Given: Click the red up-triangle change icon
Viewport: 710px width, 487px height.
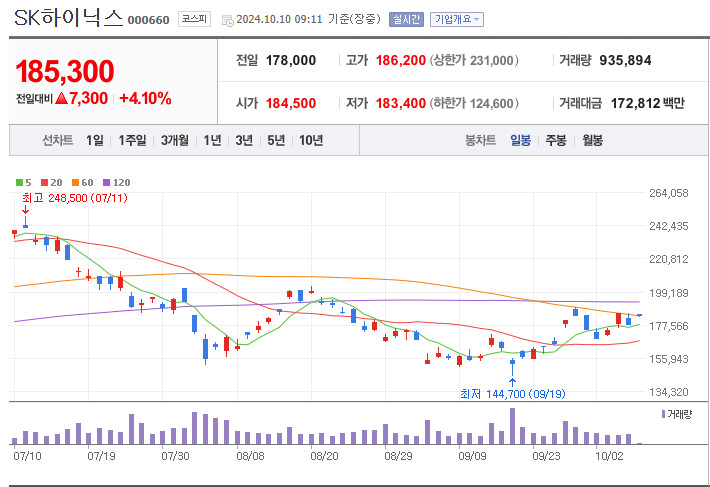Looking at the screenshot, I should (x=61, y=98).
